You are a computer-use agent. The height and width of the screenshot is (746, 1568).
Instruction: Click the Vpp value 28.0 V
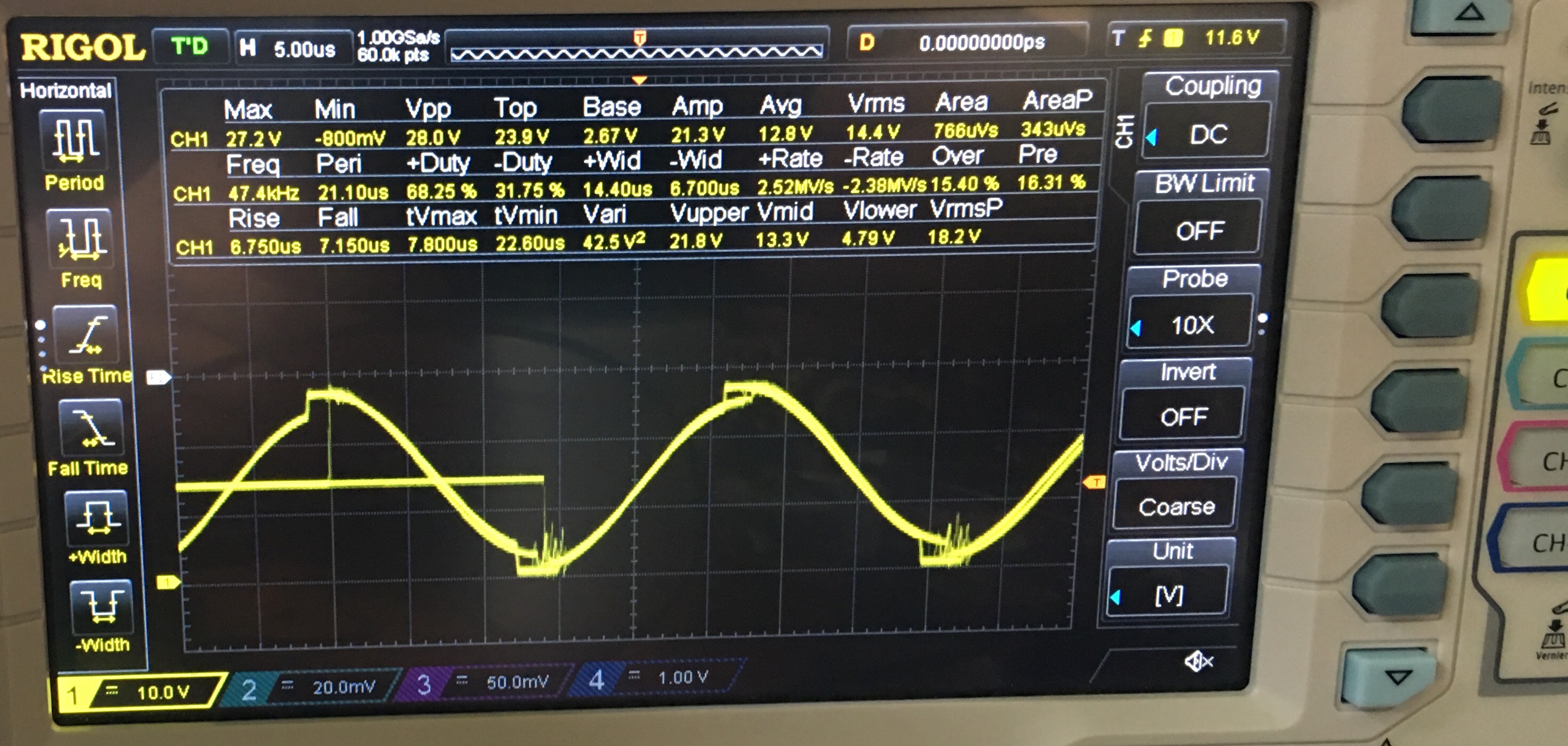433,137
